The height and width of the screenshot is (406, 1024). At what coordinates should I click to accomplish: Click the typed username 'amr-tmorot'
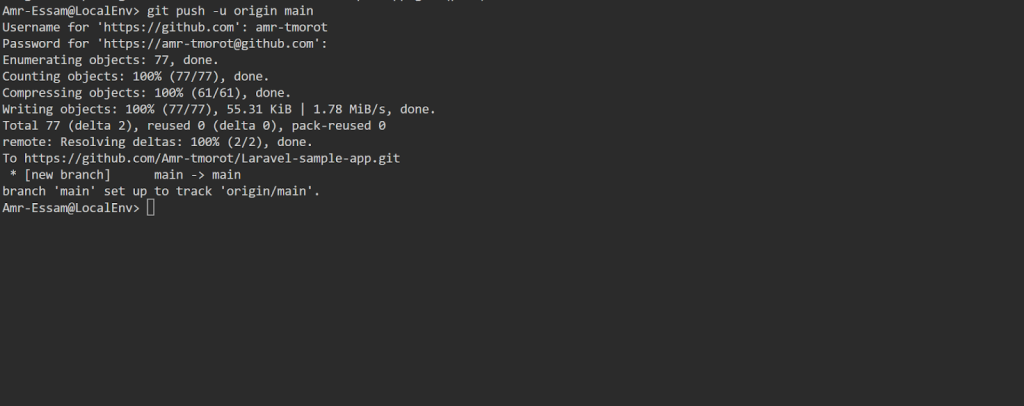point(292,27)
